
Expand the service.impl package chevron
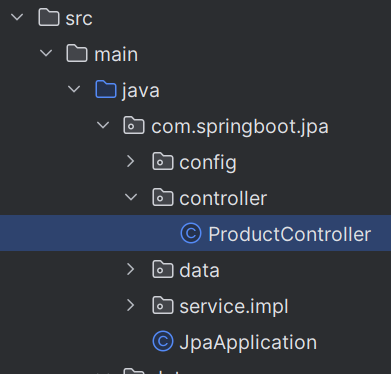(131, 305)
